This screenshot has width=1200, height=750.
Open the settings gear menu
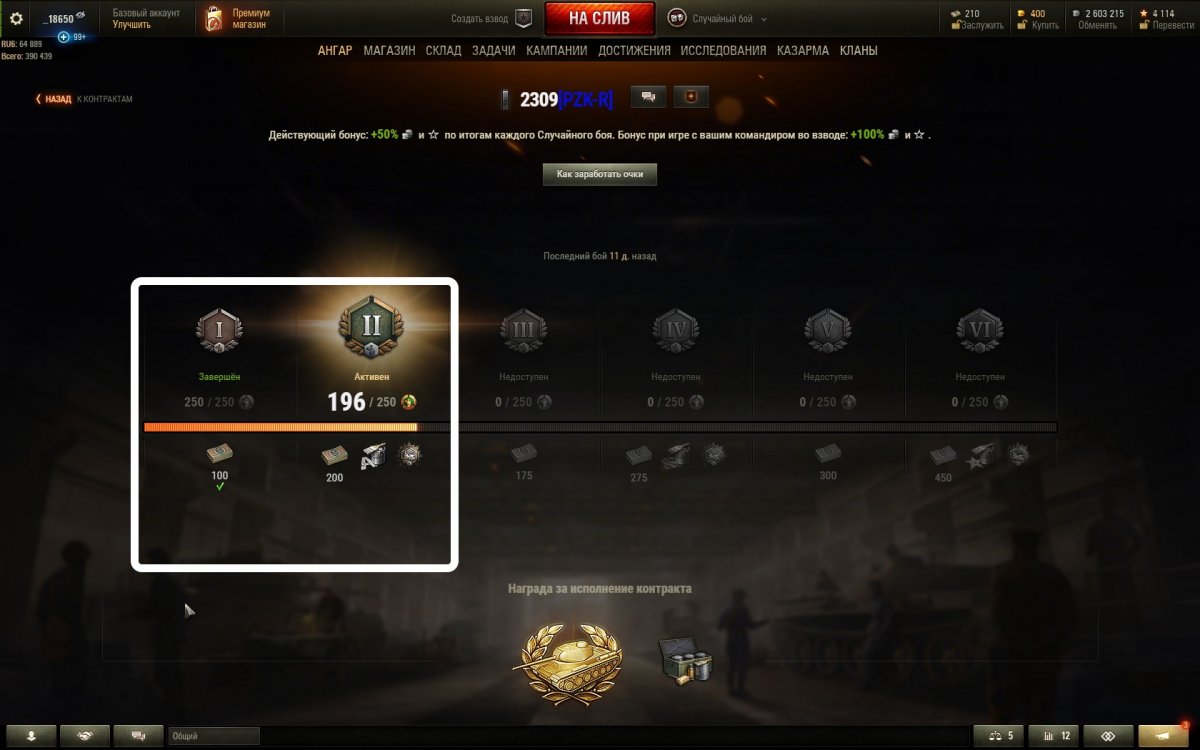click(16, 18)
